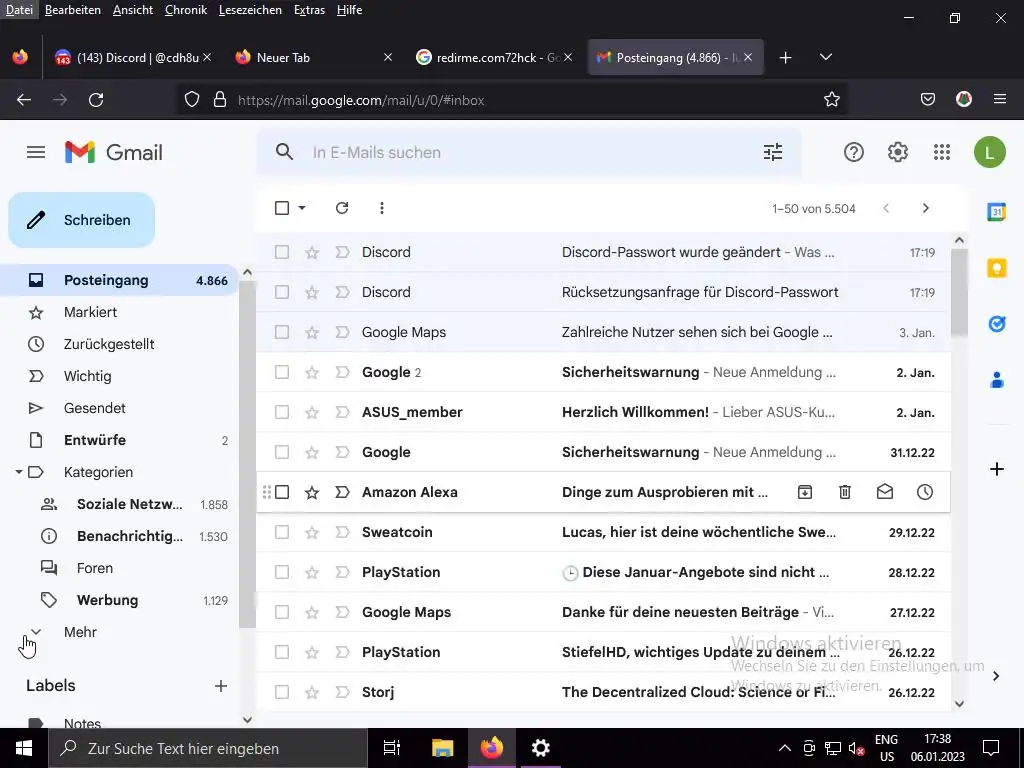Bookmark this page star icon
Screen dimensions: 1024x768
click(831, 100)
